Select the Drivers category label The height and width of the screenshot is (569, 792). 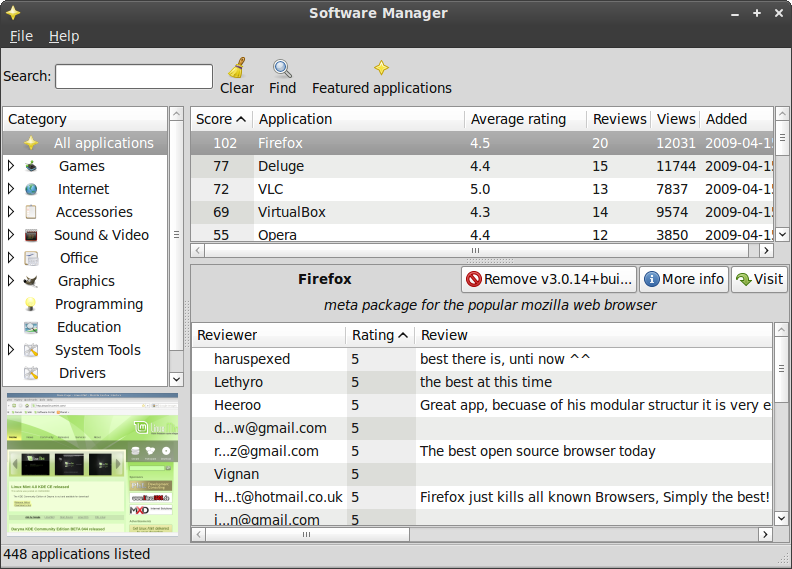[x=82, y=373]
